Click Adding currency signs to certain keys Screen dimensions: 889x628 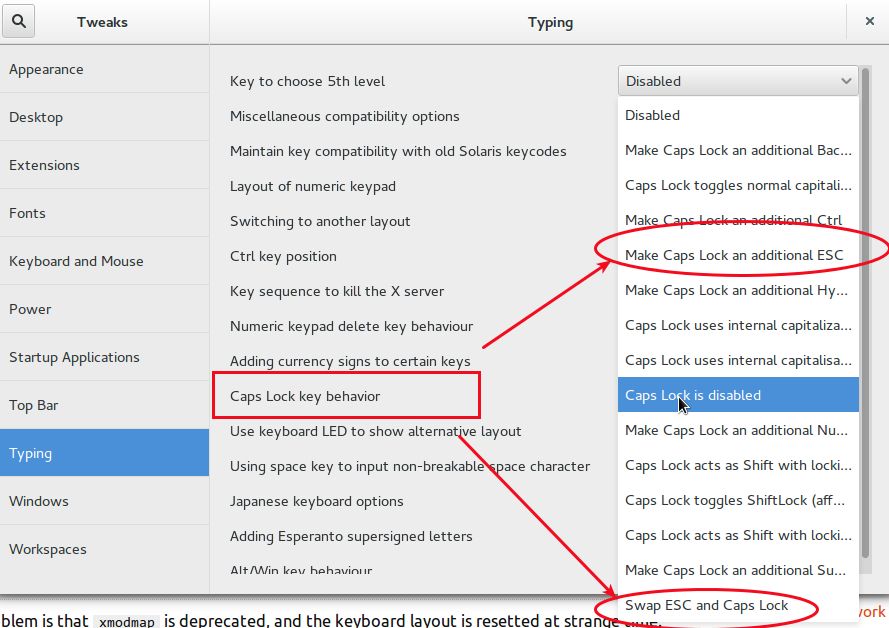[350, 361]
